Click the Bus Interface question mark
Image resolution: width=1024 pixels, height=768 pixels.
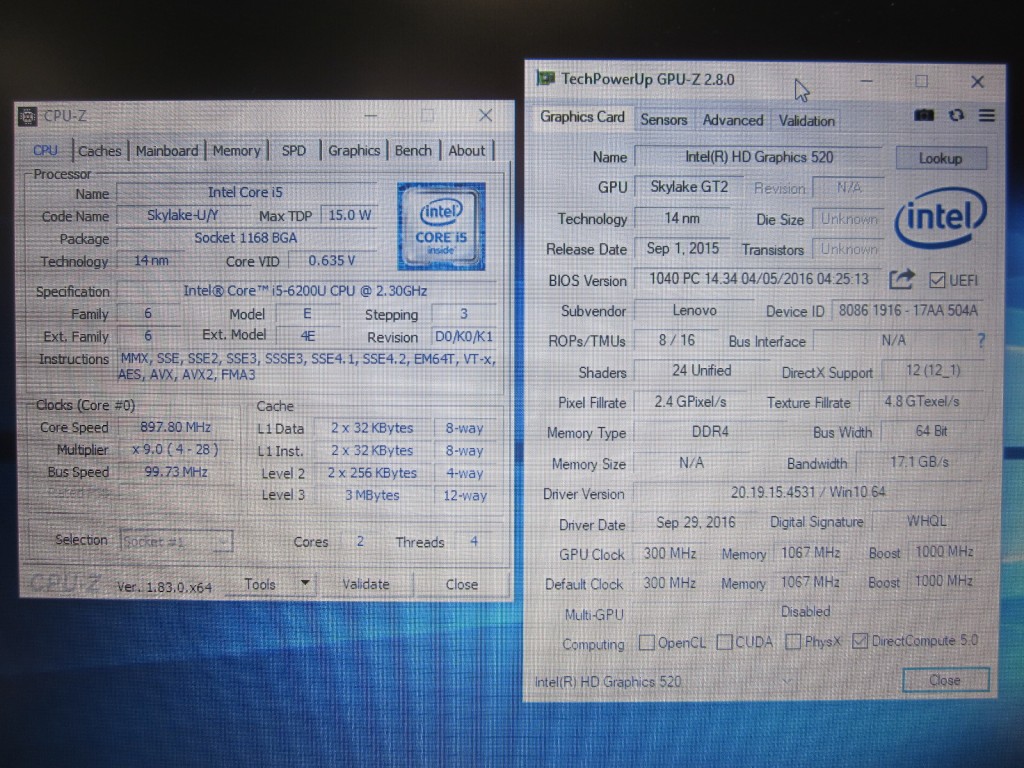pos(981,340)
